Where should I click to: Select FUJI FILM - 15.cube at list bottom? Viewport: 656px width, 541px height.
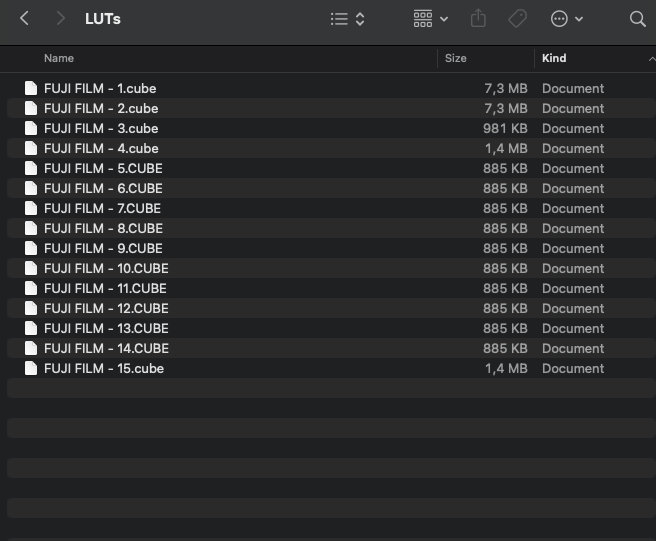(104, 368)
